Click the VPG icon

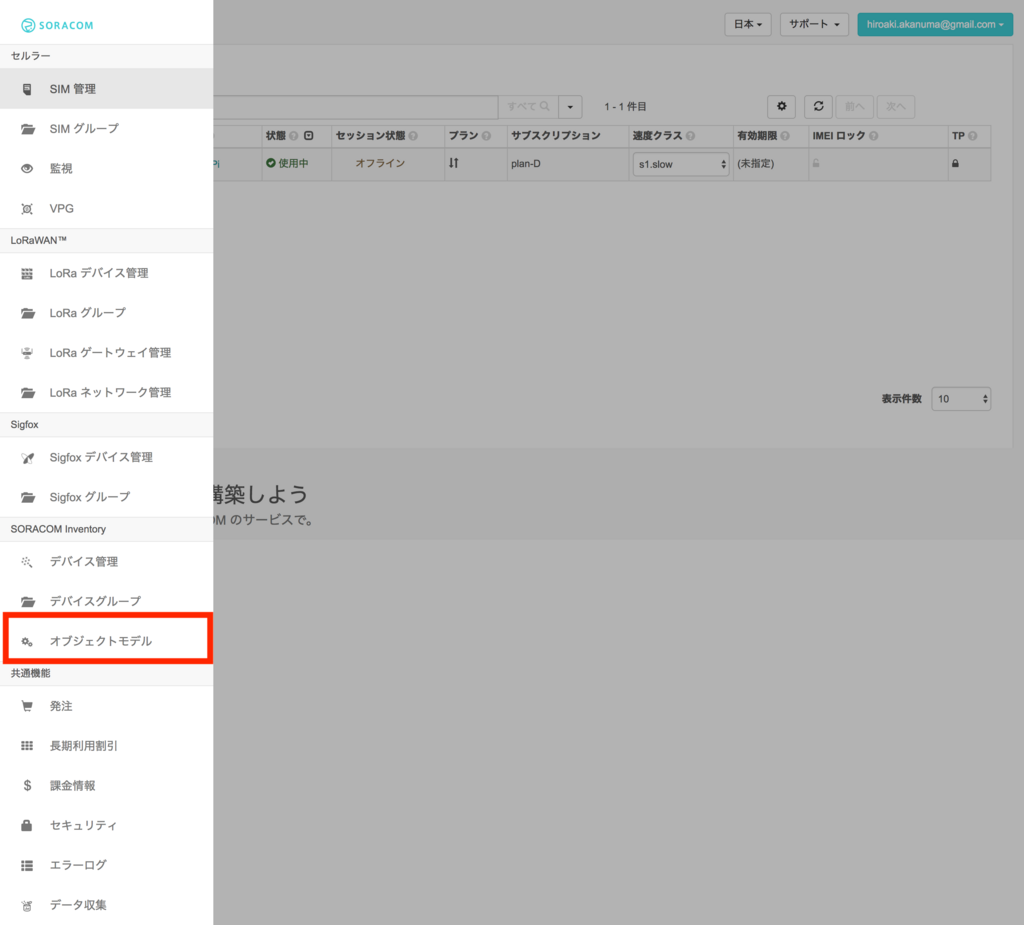click(27, 208)
